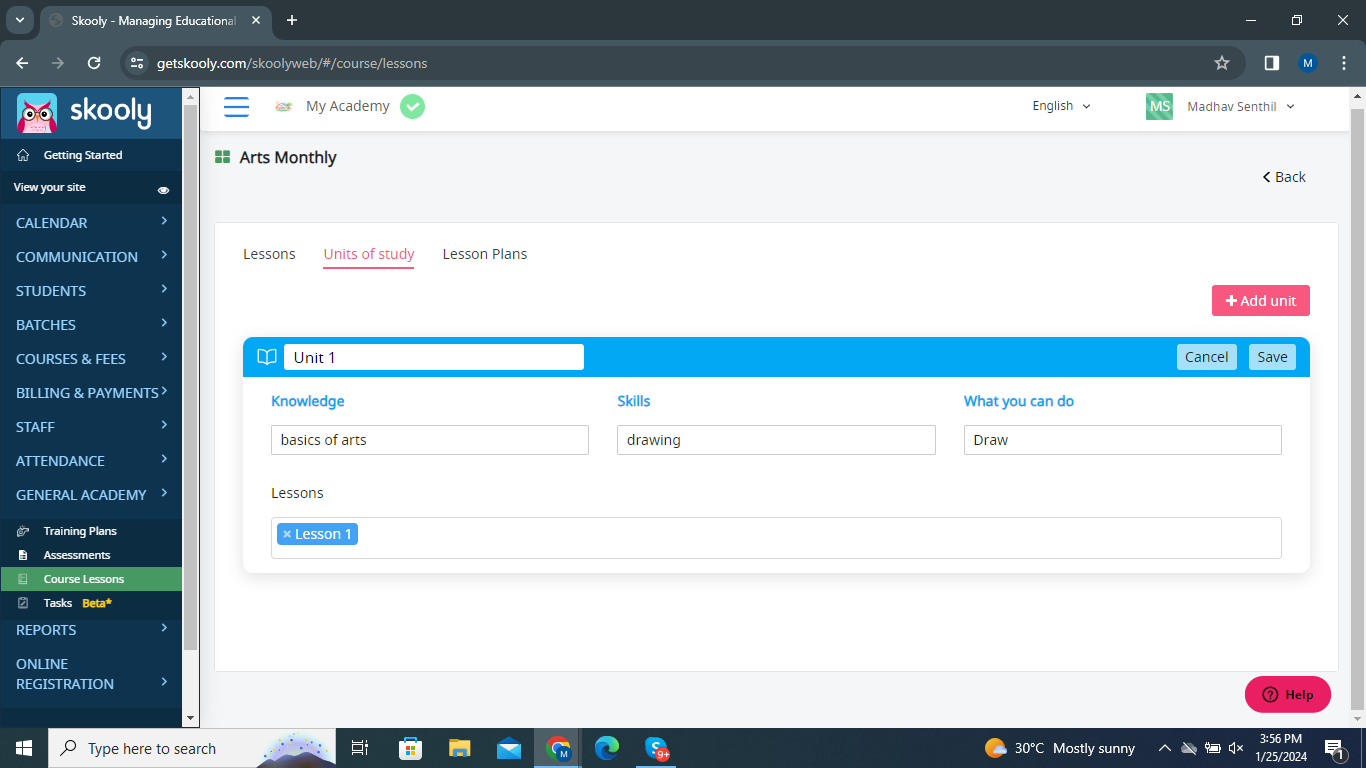Screen dimensions: 1366x768
Task: Go Back to the previous page
Action: click(1284, 177)
